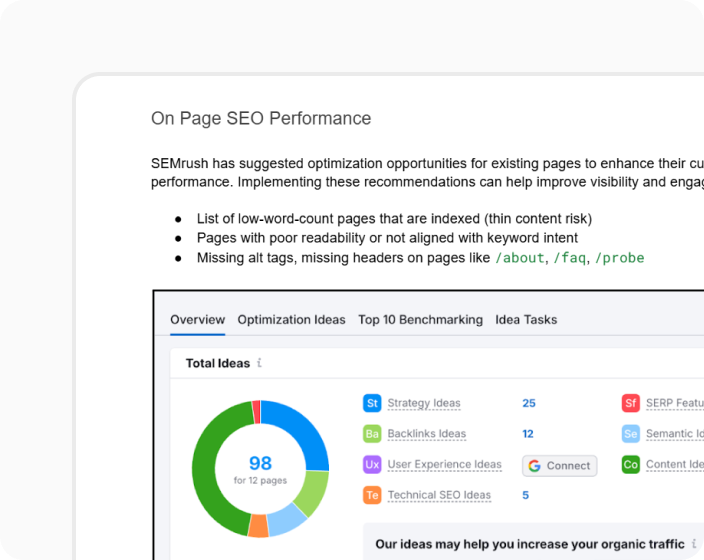The height and width of the screenshot is (560, 704).
Task: Click the Strategy Ideas count 25
Action: click(529, 403)
